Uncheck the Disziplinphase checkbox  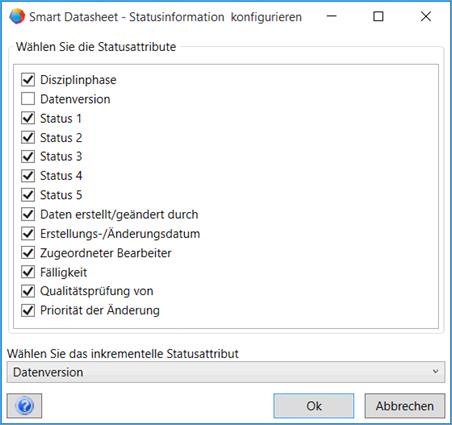click(x=28, y=80)
